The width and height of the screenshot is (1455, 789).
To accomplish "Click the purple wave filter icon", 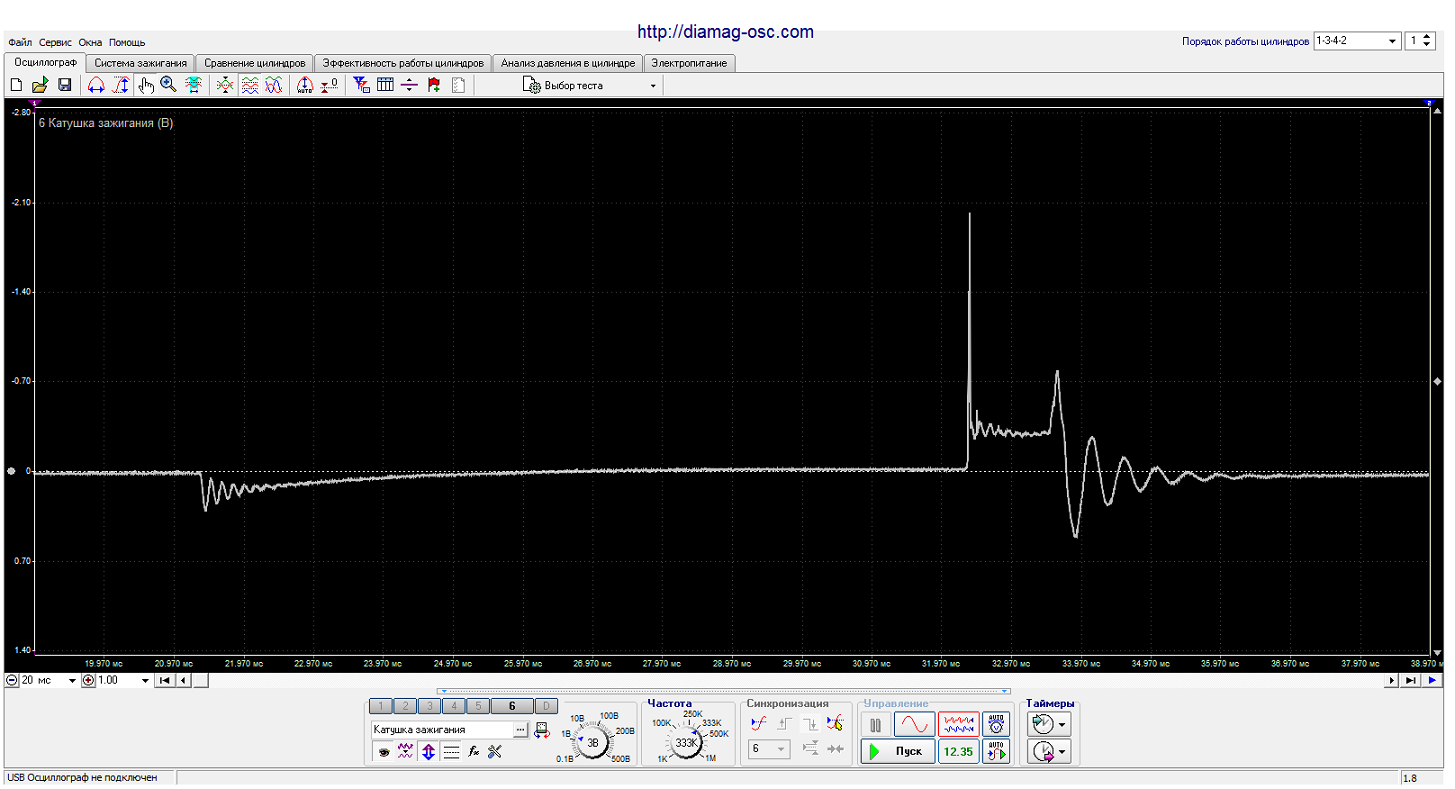I will click(405, 752).
